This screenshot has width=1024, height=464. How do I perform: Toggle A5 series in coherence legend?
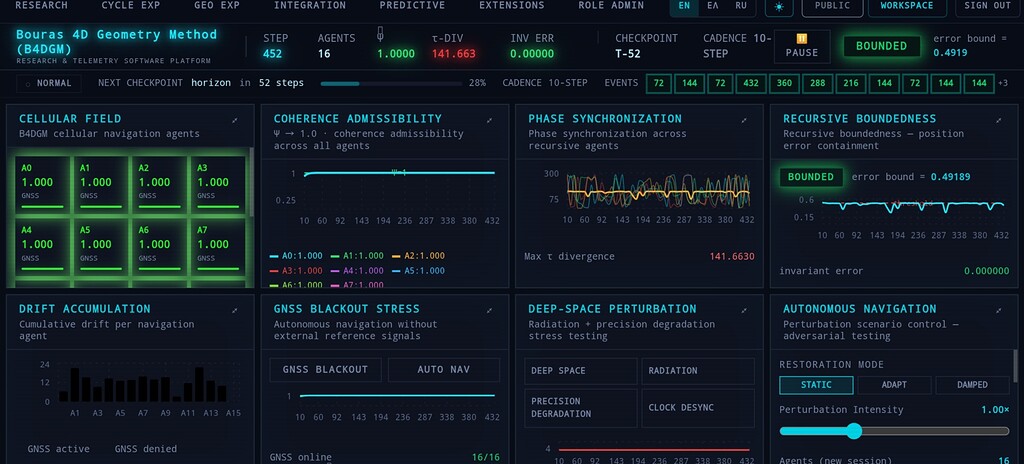[418, 271]
